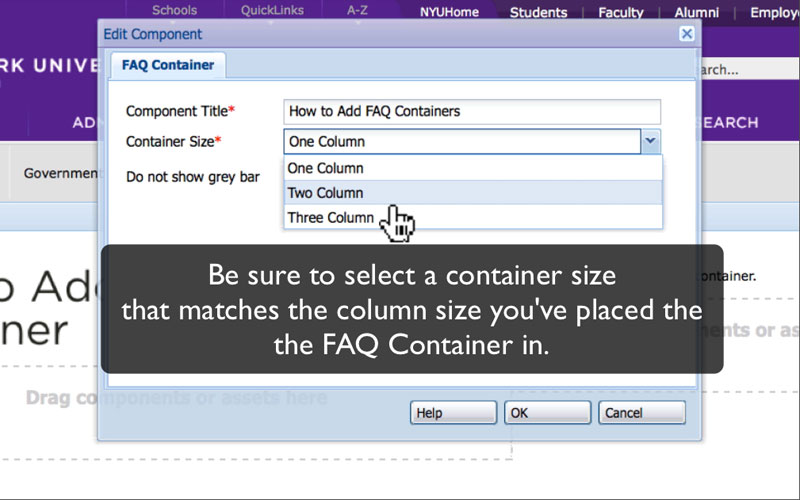Open the Faculty page link
Image resolution: width=800 pixels, height=500 pixels.
(x=620, y=13)
